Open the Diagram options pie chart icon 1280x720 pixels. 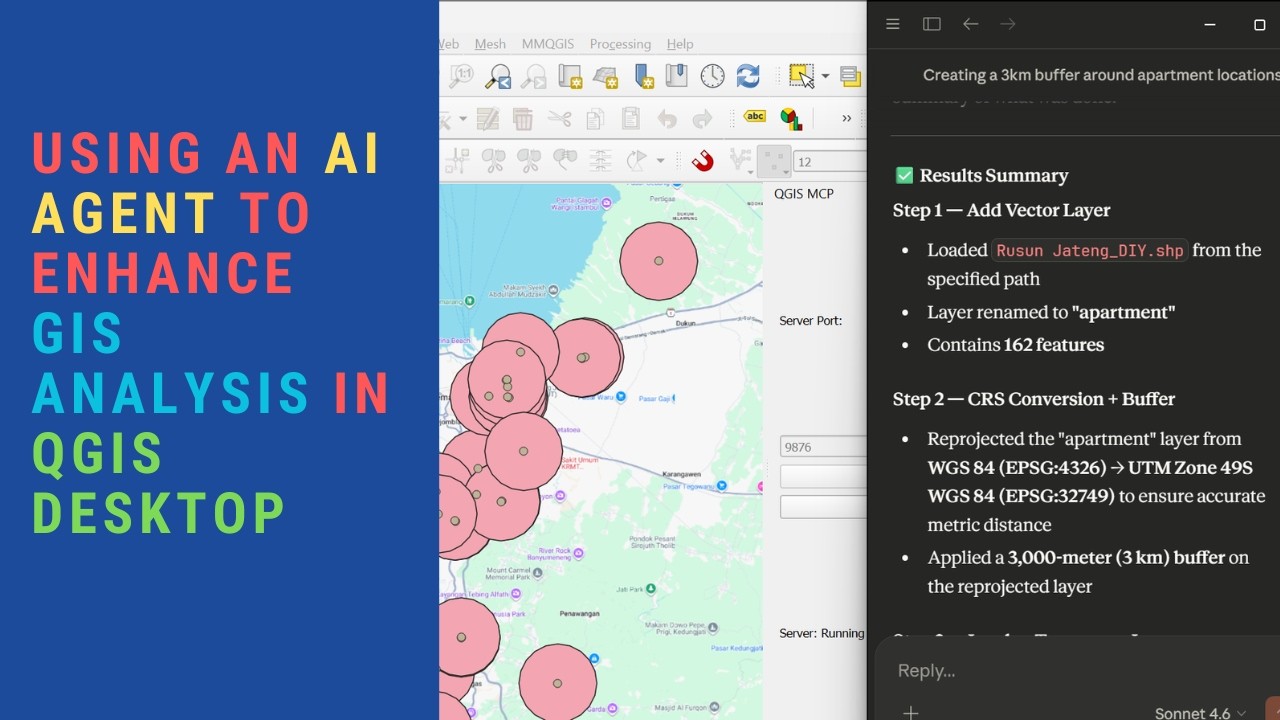click(x=791, y=119)
